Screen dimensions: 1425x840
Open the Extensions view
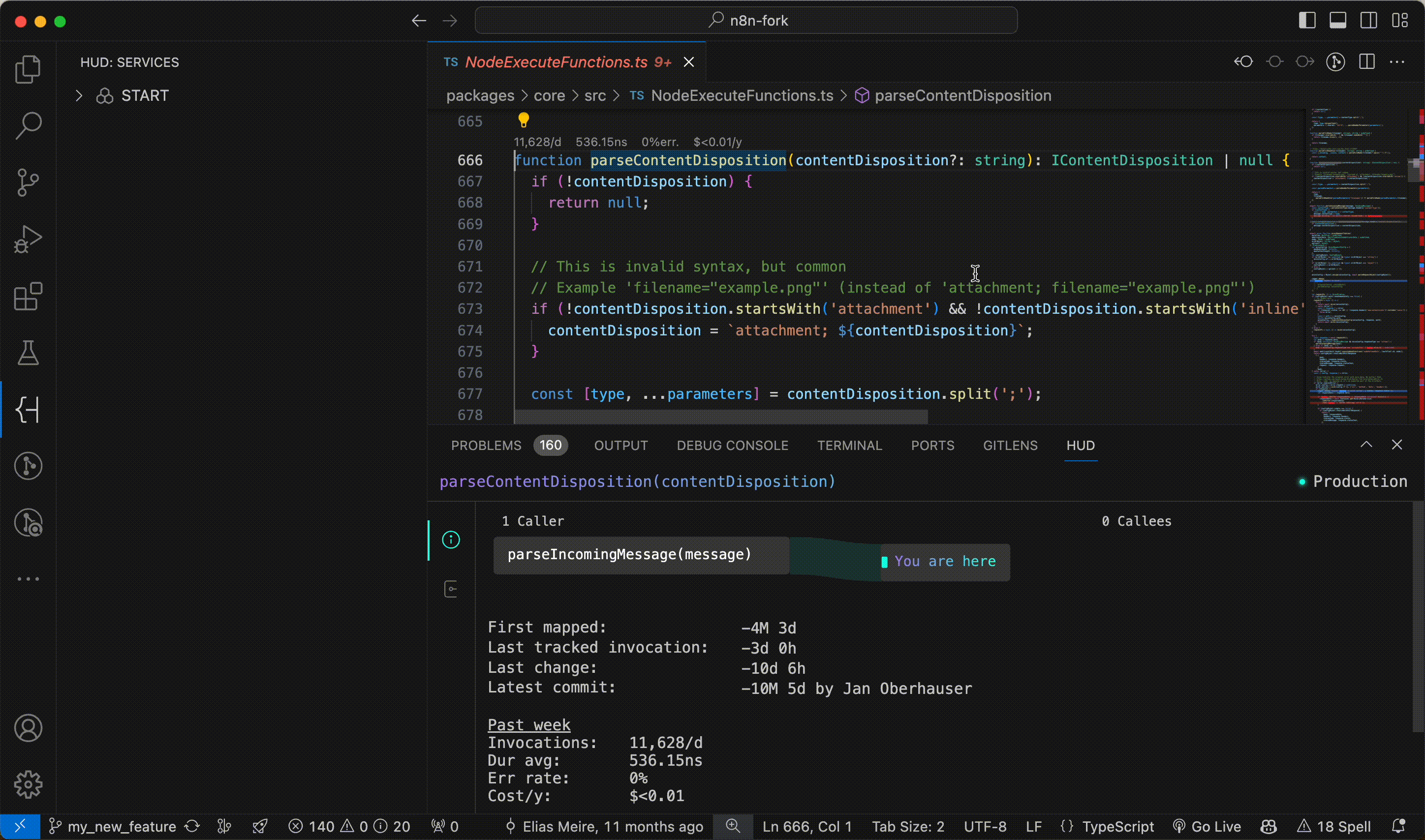tap(28, 296)
